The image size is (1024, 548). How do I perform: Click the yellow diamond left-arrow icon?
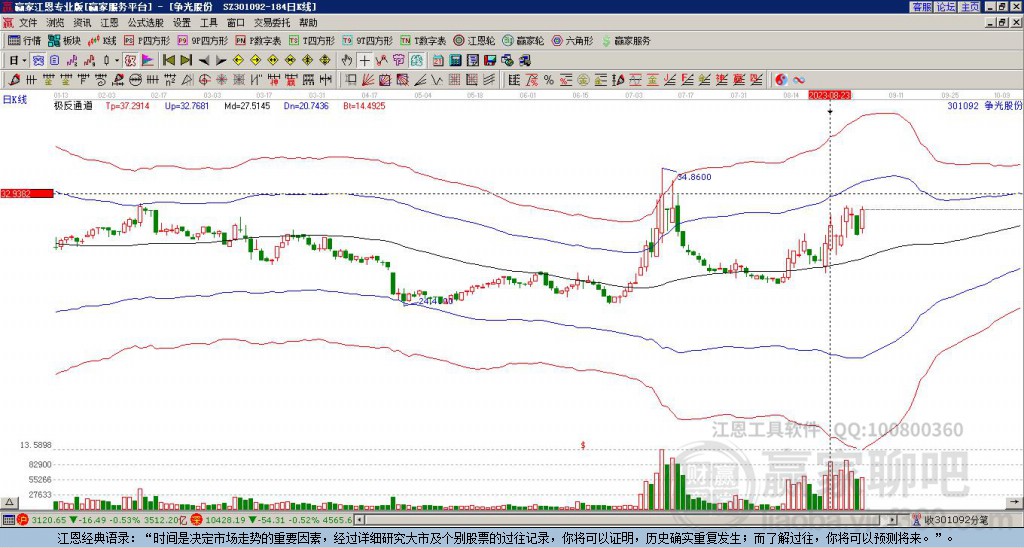[x=238, y=61]
